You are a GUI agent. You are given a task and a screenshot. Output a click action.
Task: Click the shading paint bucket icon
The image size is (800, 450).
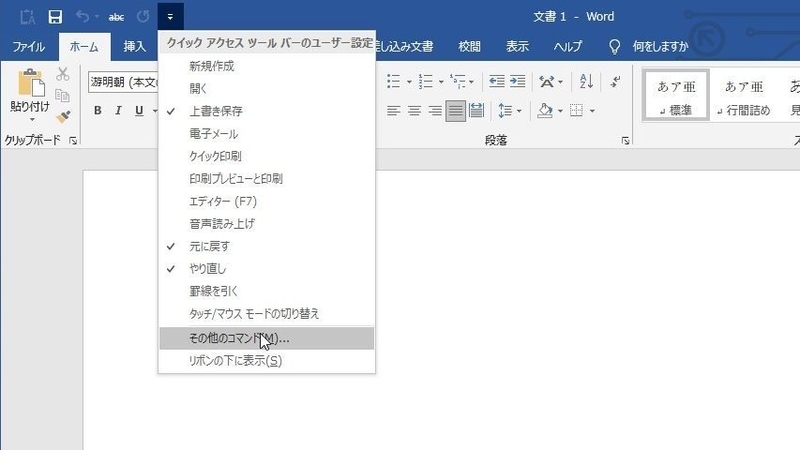[545, 111]
